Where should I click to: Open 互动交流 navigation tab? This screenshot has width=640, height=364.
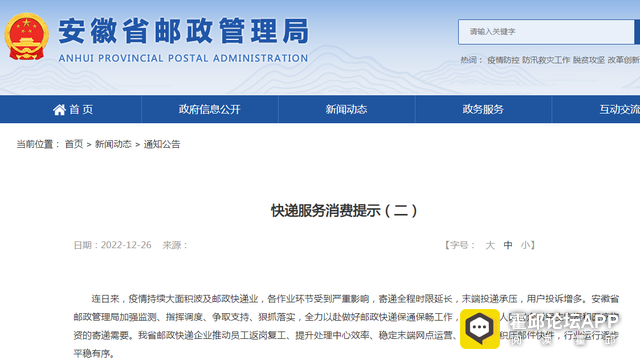click(619, 109)
